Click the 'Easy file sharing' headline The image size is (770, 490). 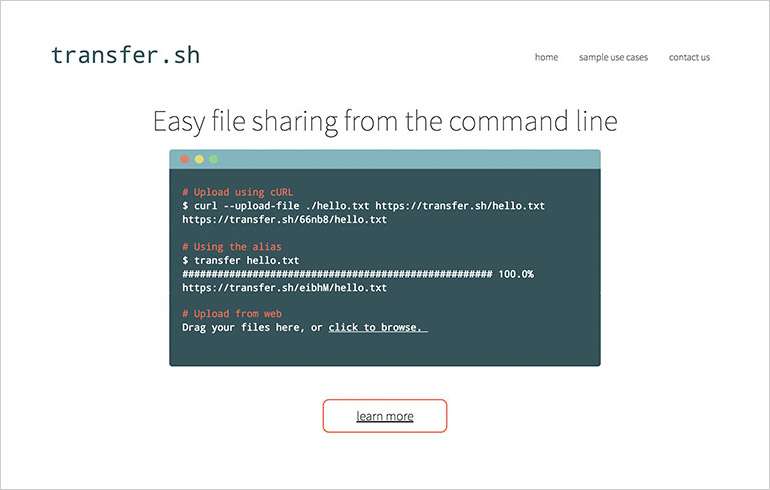tap(385, 122)
